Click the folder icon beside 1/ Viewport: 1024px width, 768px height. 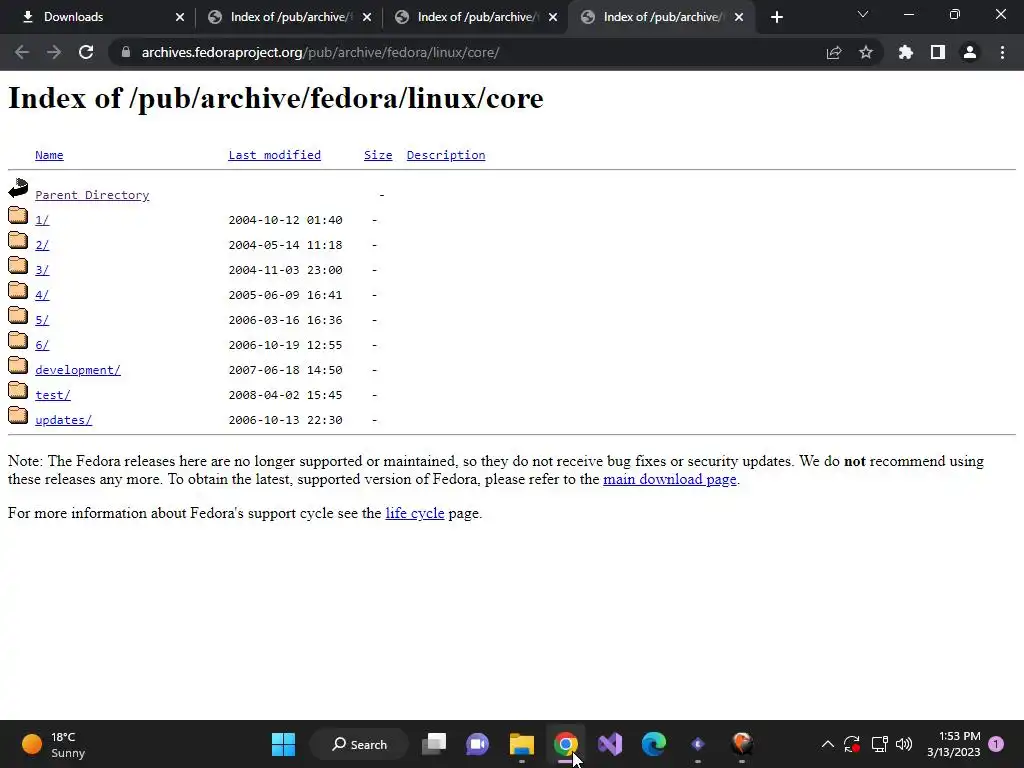(18, 215)
